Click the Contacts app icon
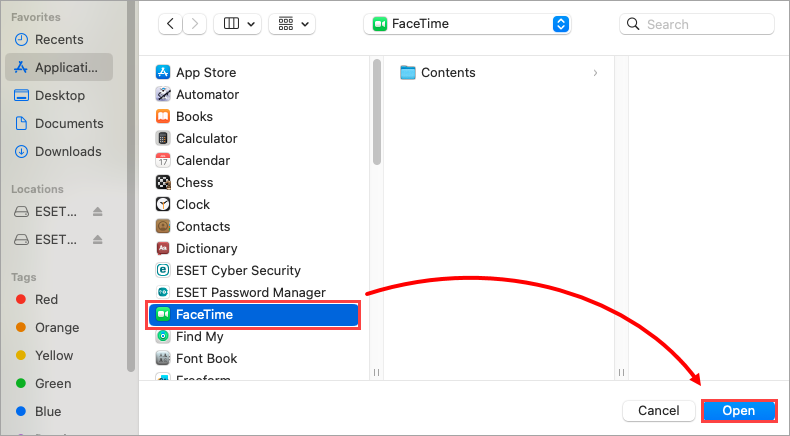Screen dimensions: 790x436 pos(163,226)
